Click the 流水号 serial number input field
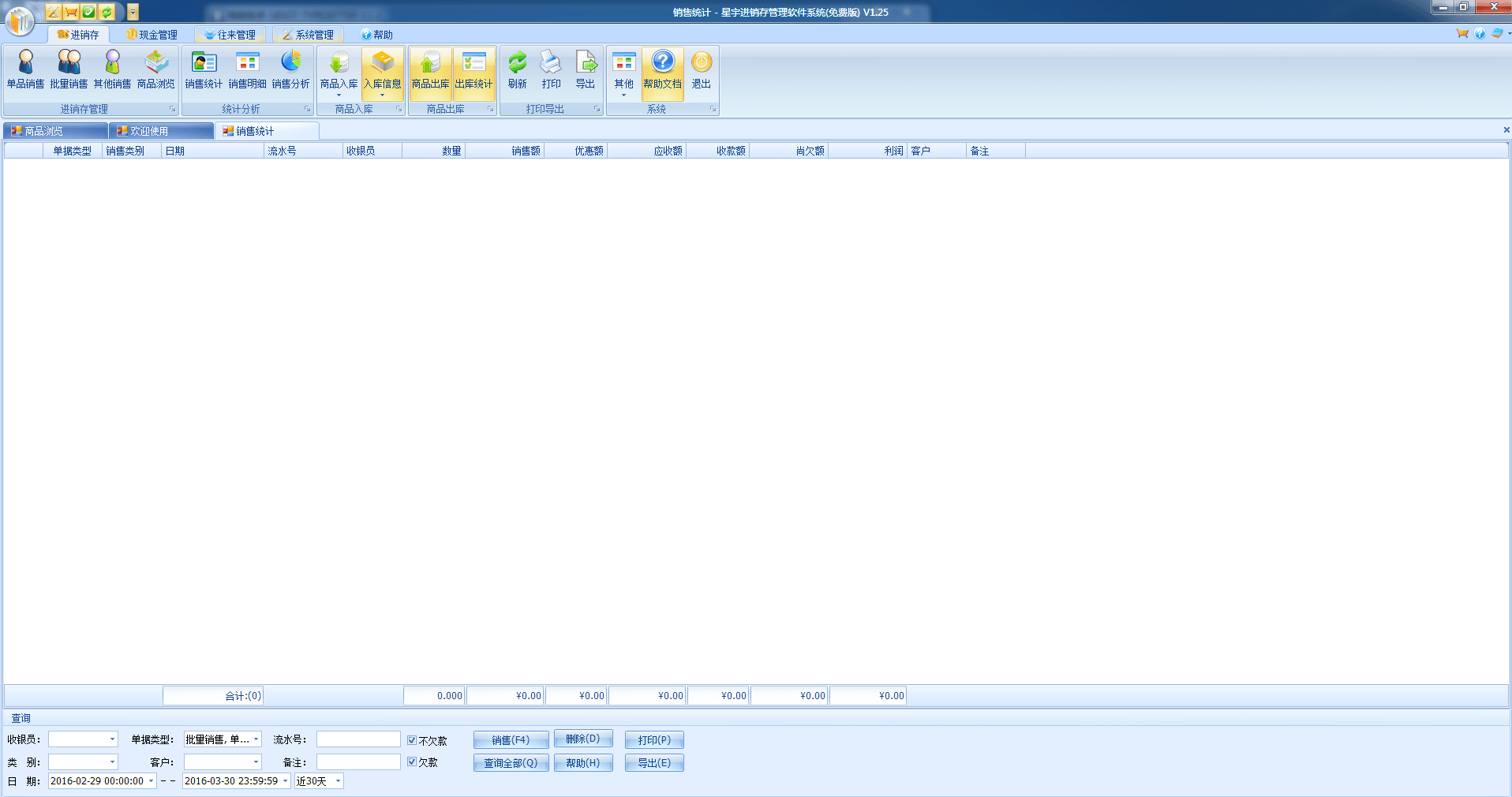This screenshot has width=1512, height=797. coord(358,739)
